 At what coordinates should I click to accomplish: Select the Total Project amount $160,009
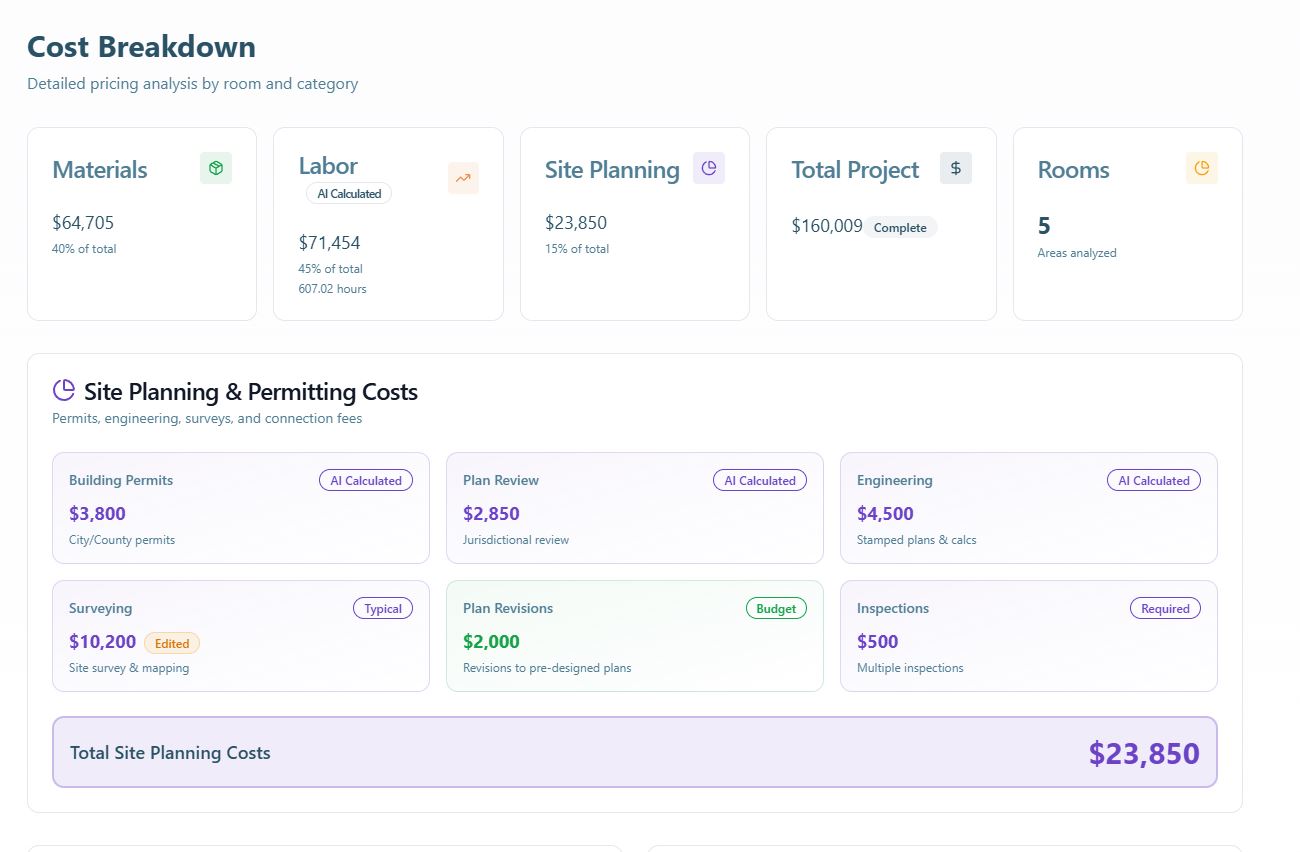(827, 226)
